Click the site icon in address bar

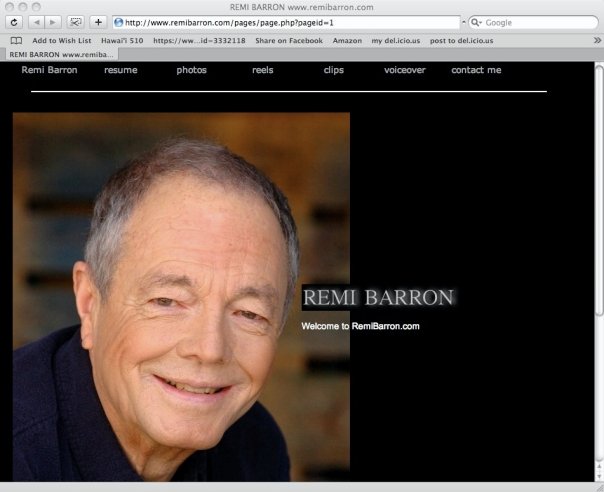pos(119,22)
